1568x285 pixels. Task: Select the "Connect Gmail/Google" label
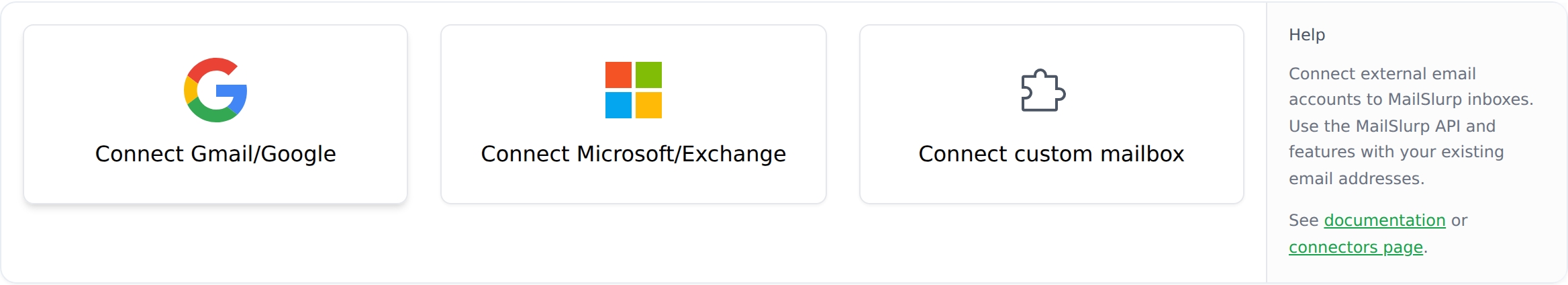click(x=215, y=154)
